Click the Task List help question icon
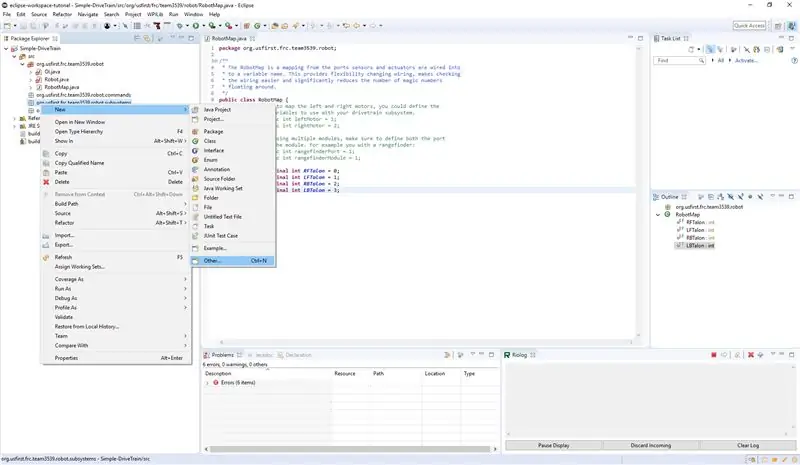The image size is (800, 465). pos(794,60)
